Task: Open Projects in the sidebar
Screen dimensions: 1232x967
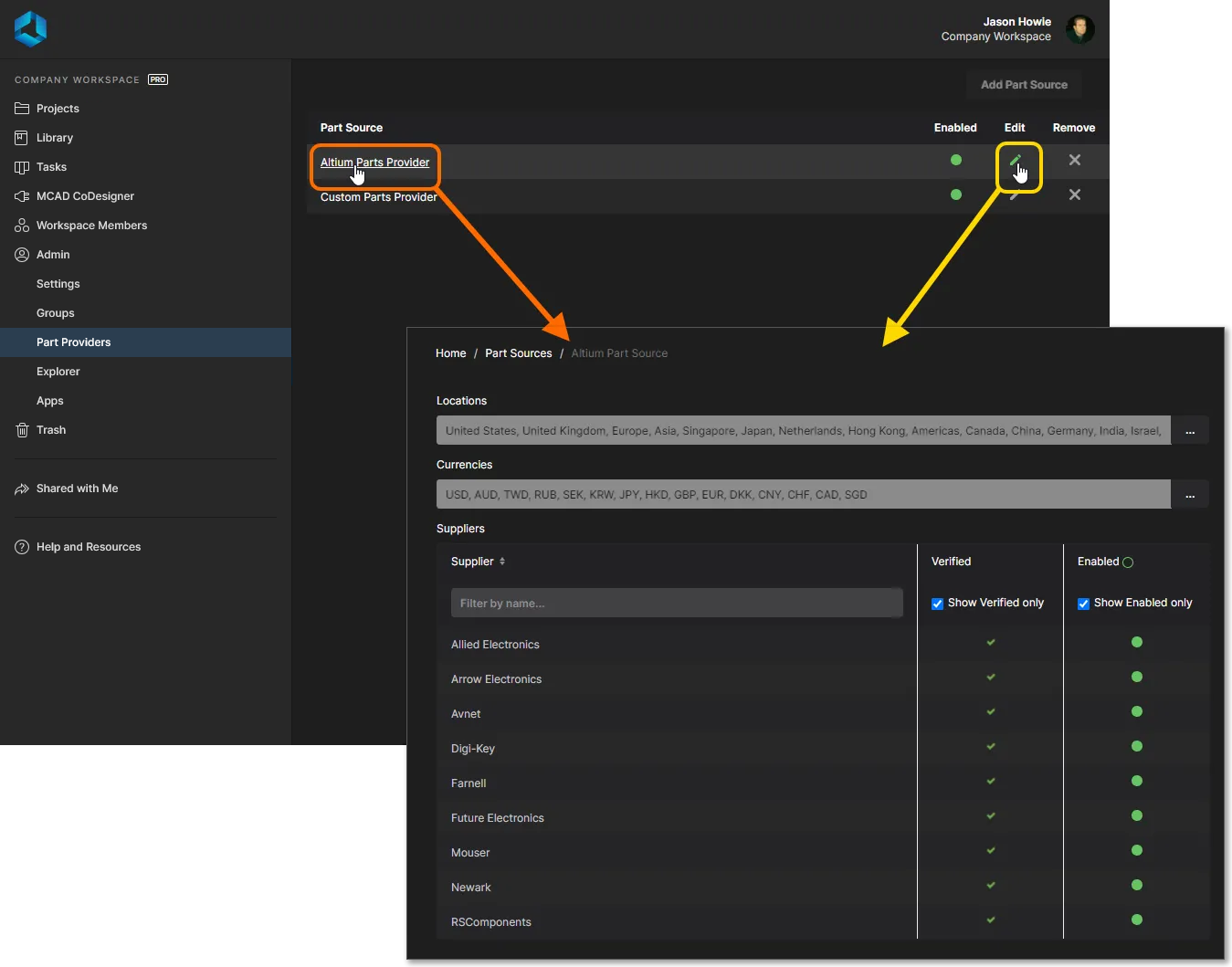Action: 58,109
